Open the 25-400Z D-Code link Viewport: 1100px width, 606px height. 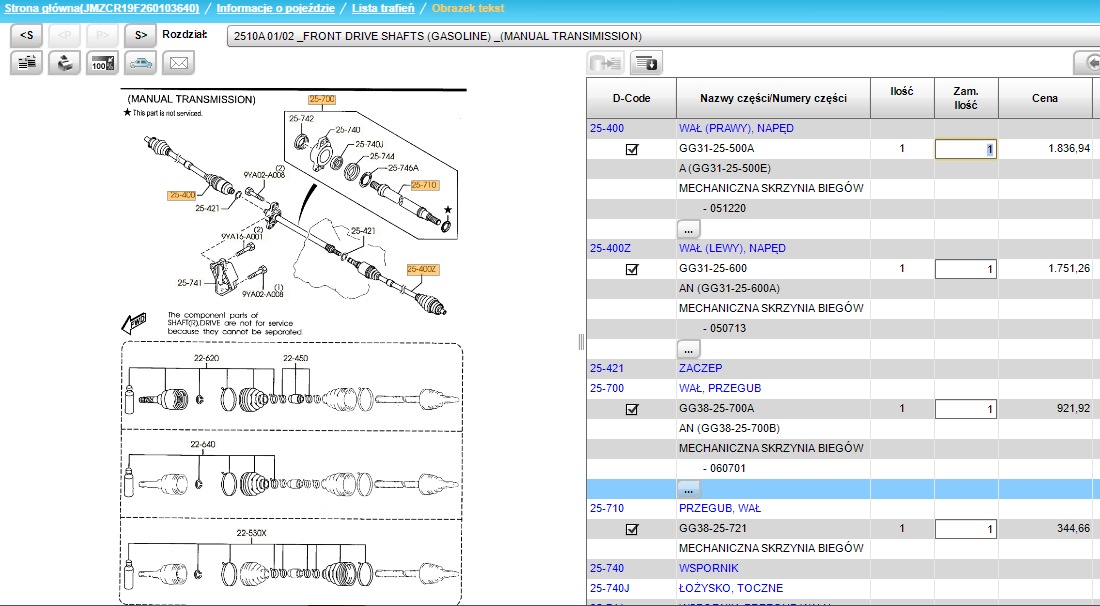tap(610, 248)
